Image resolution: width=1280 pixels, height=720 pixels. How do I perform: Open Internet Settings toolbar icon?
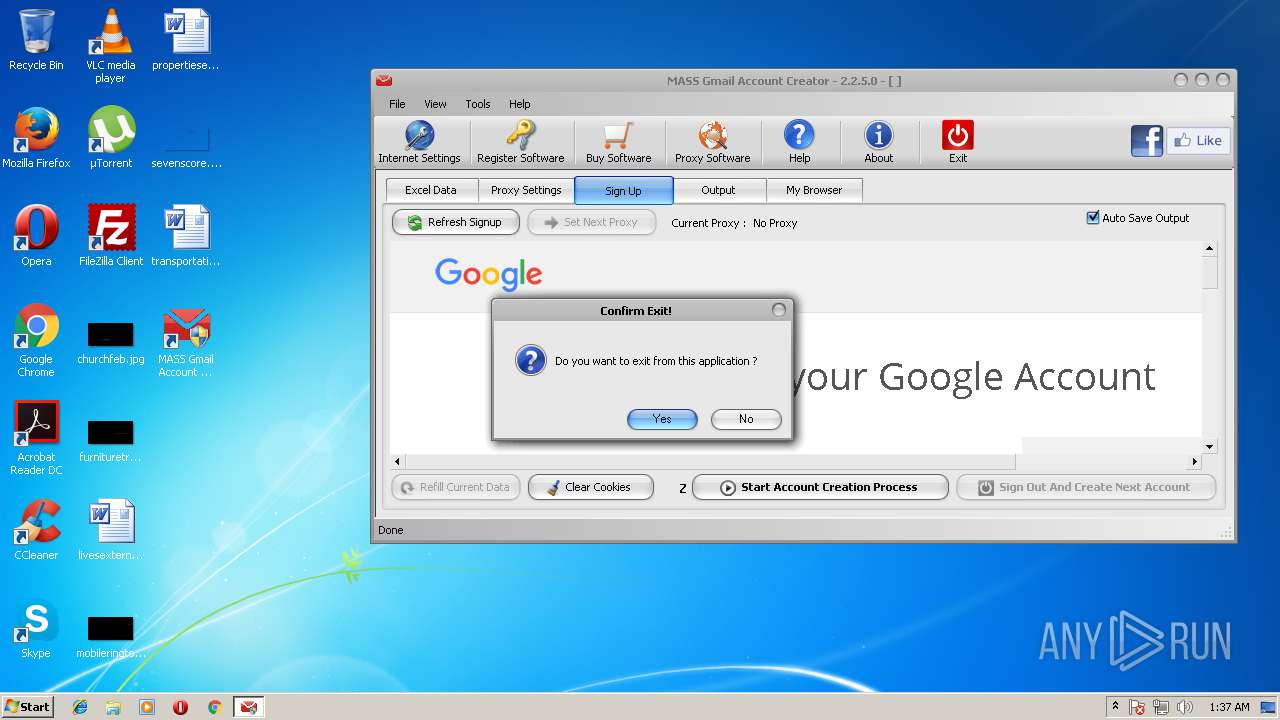coord(419,142)
